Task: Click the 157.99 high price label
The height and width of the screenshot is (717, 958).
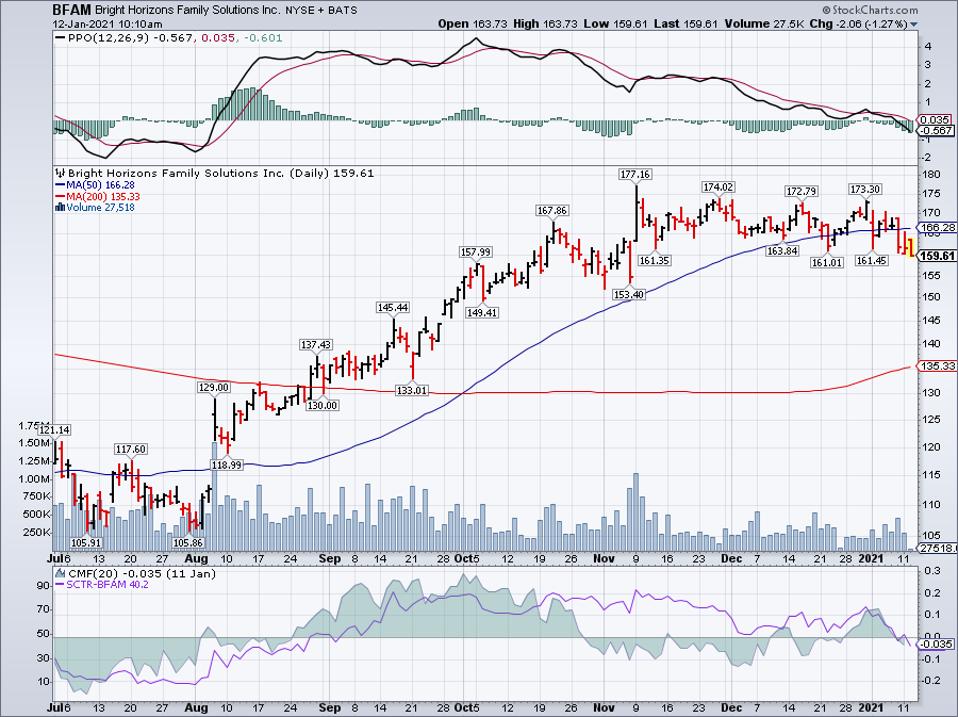Action: pyautogui.click(x=475, y=252)
